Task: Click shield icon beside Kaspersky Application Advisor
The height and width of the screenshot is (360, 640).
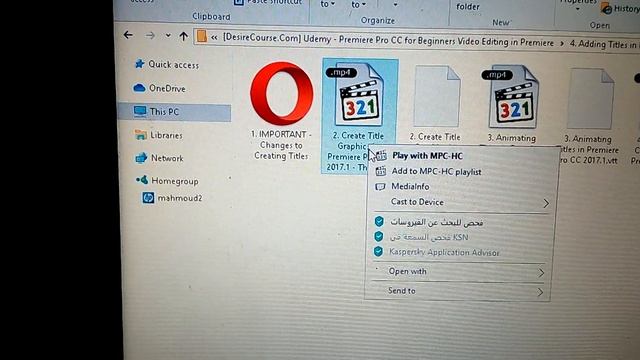Action: tap(378, 251)
